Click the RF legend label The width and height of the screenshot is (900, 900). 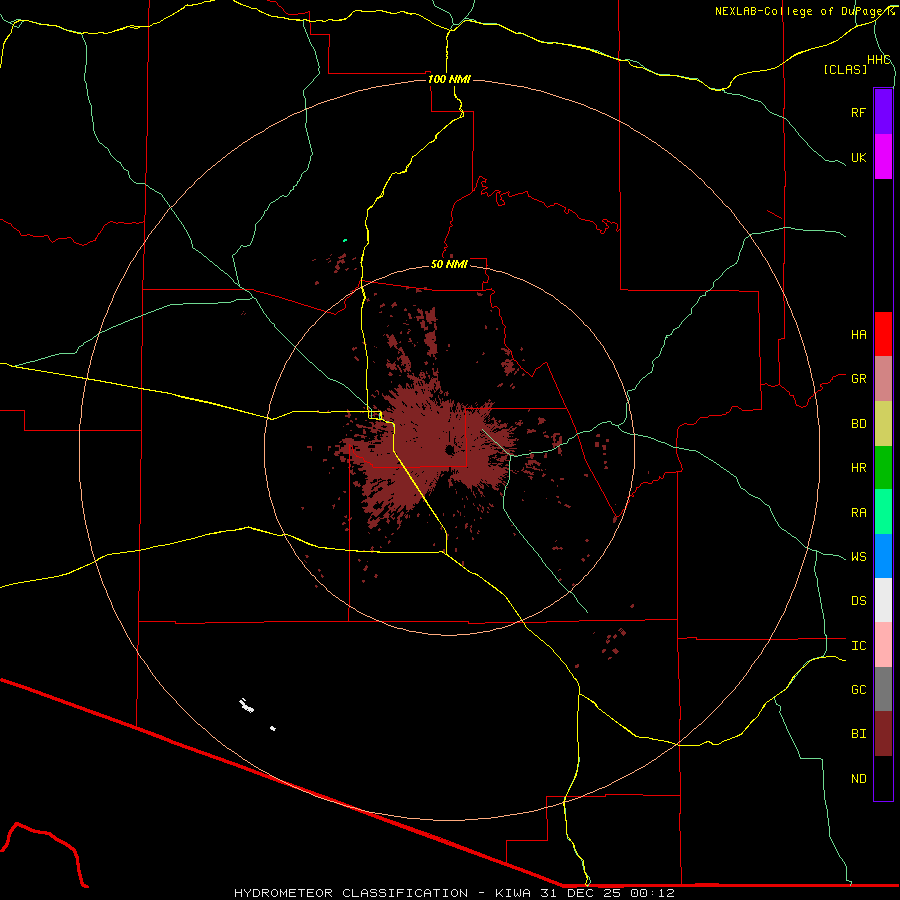click(858, 112)
